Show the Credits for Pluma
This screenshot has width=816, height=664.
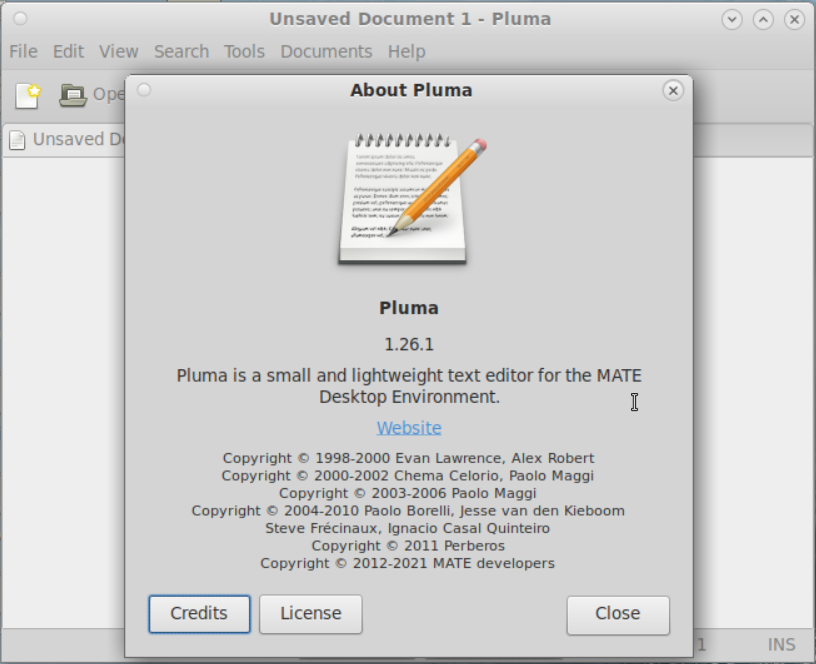click(x=198, y=614)
